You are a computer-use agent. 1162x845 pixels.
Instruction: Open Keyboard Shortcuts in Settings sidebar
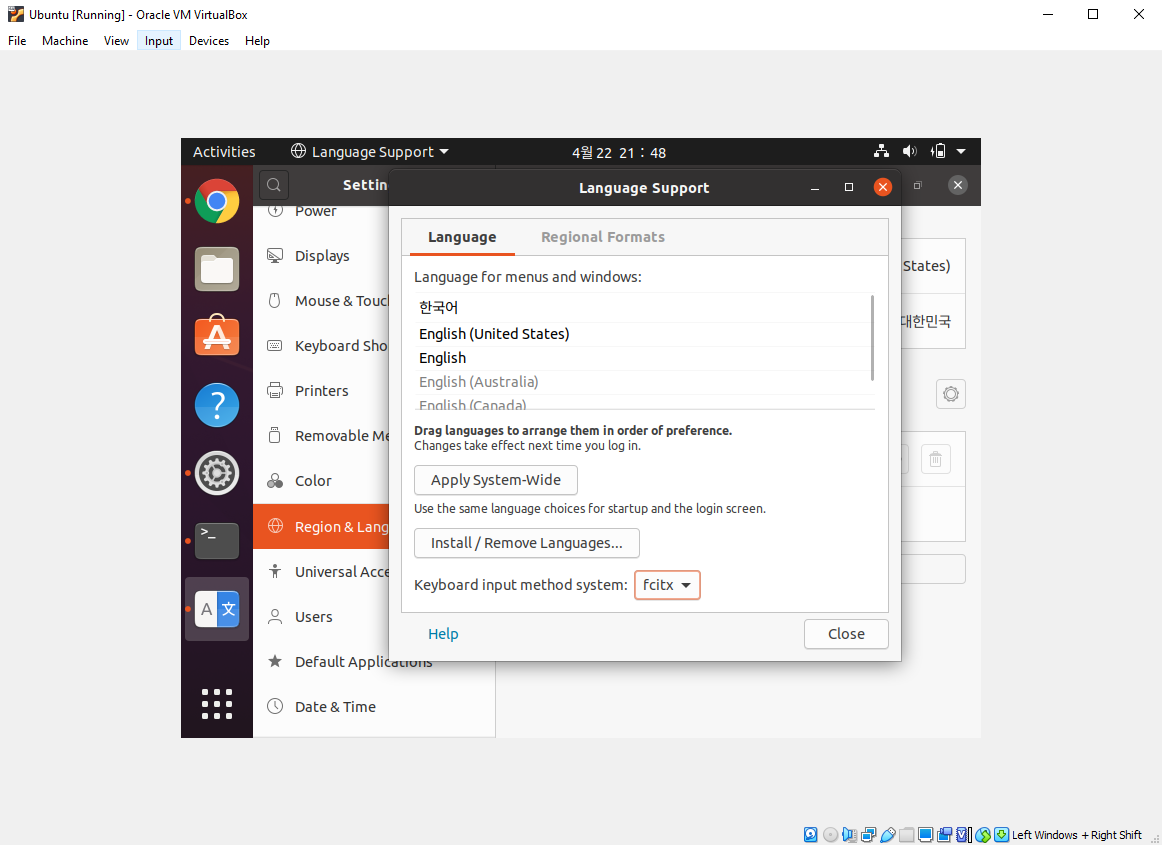tap(322, 346)
